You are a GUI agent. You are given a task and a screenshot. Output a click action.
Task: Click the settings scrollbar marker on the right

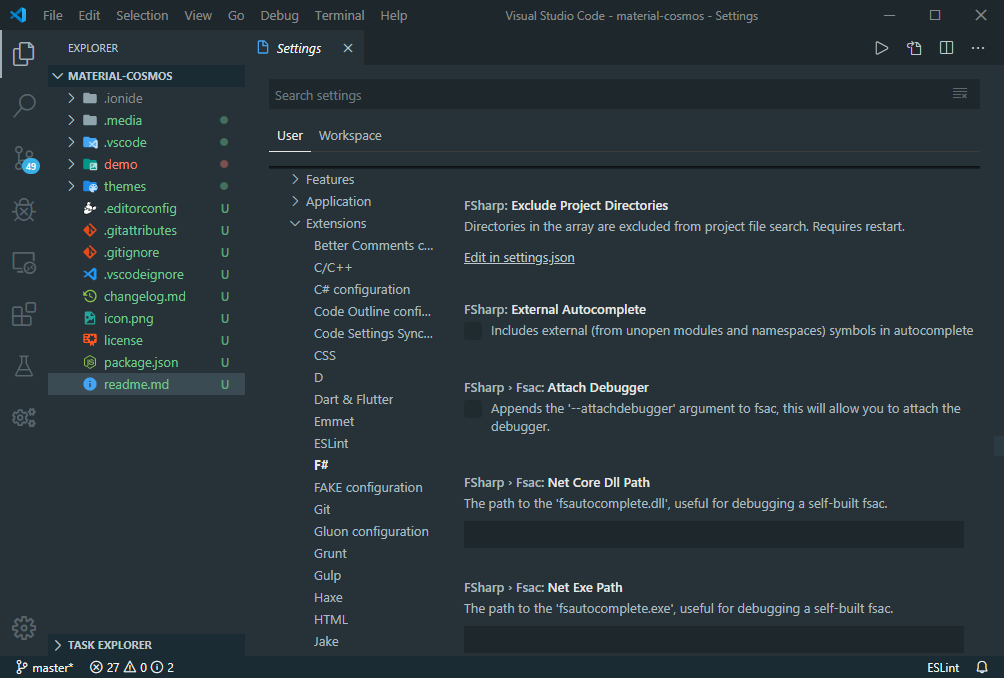click(998, 446)
